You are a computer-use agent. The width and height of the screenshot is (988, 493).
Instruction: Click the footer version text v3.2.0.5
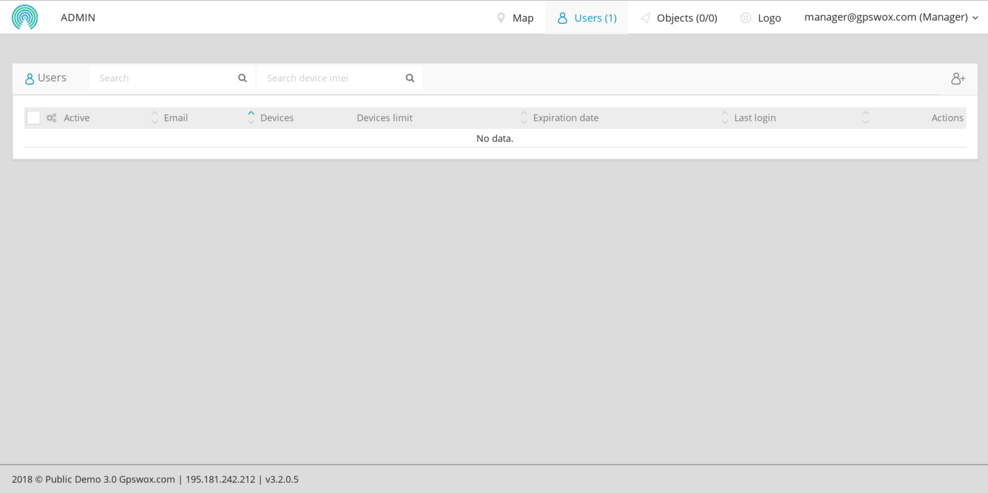282,479
